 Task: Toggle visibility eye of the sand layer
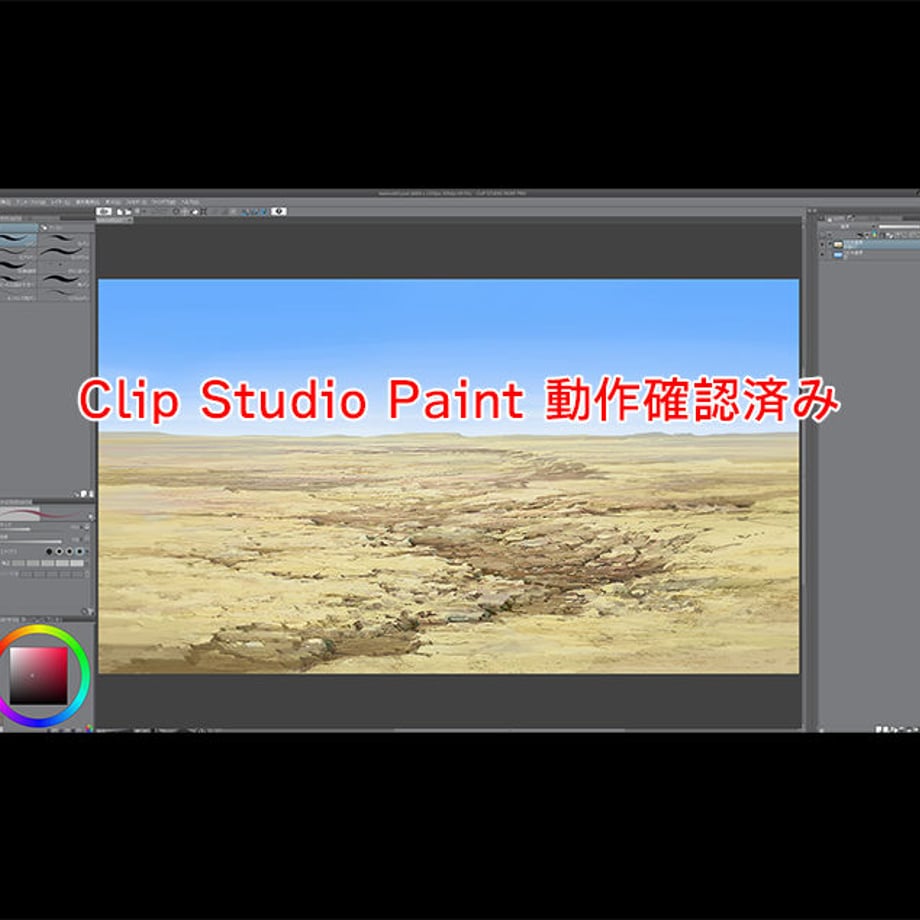pyautogui.click(x=822, y=244)
